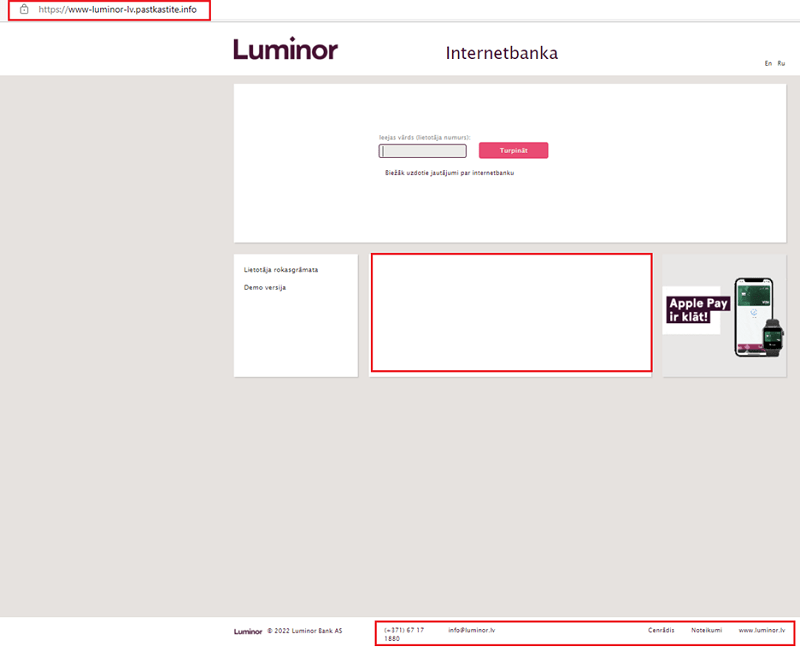This screenshot has height=652, width=800.
Task: Open Demo versija link
Action: click(x=265, y=288)
